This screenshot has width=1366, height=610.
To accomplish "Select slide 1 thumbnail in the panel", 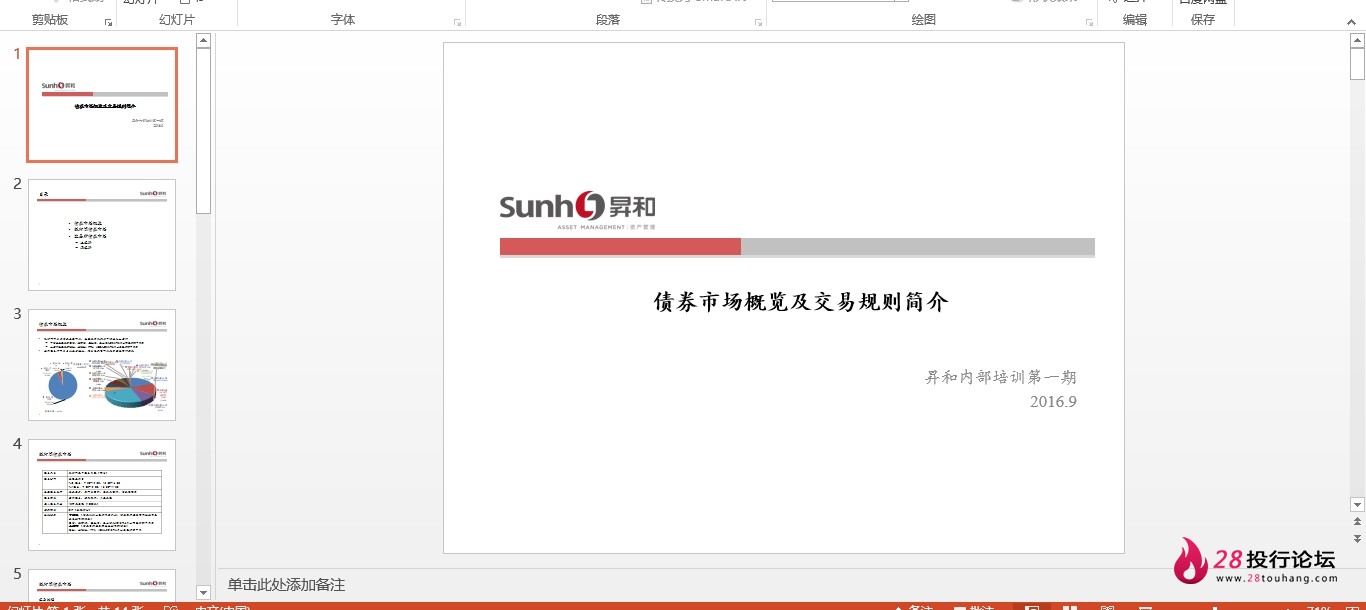I will [x=102, y=105].
